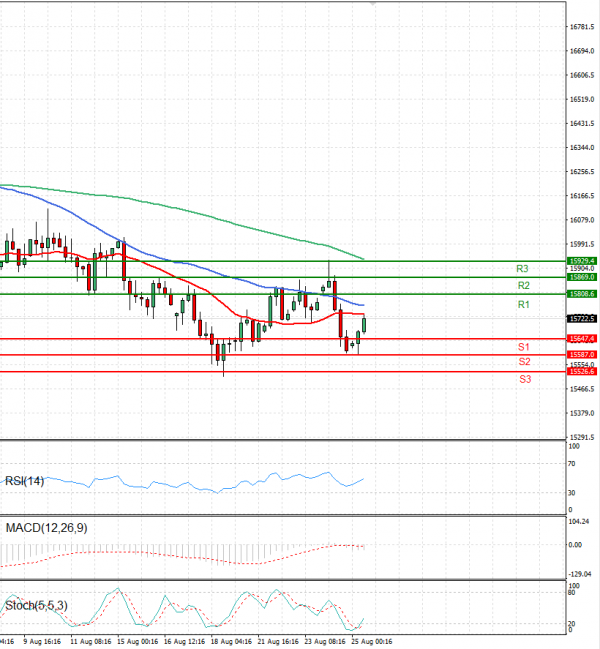
Task: Select the 15587.0 support price tag
Action: pyautogui.click(x=582, y=355)
